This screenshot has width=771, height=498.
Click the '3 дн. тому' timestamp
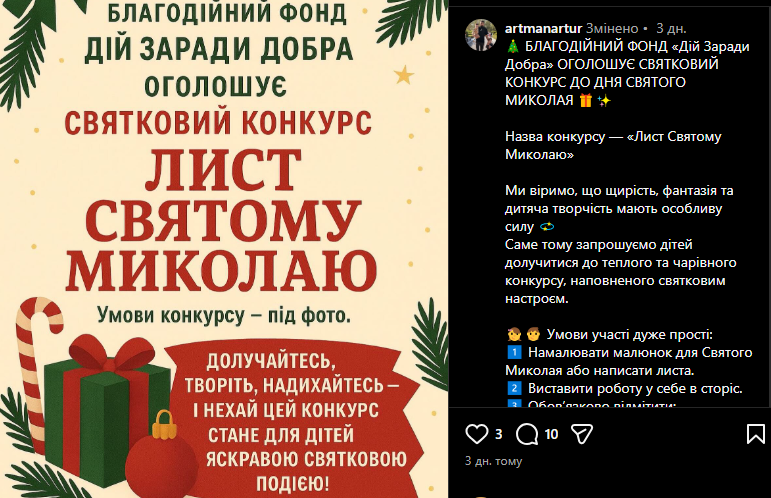click(493, 461)
